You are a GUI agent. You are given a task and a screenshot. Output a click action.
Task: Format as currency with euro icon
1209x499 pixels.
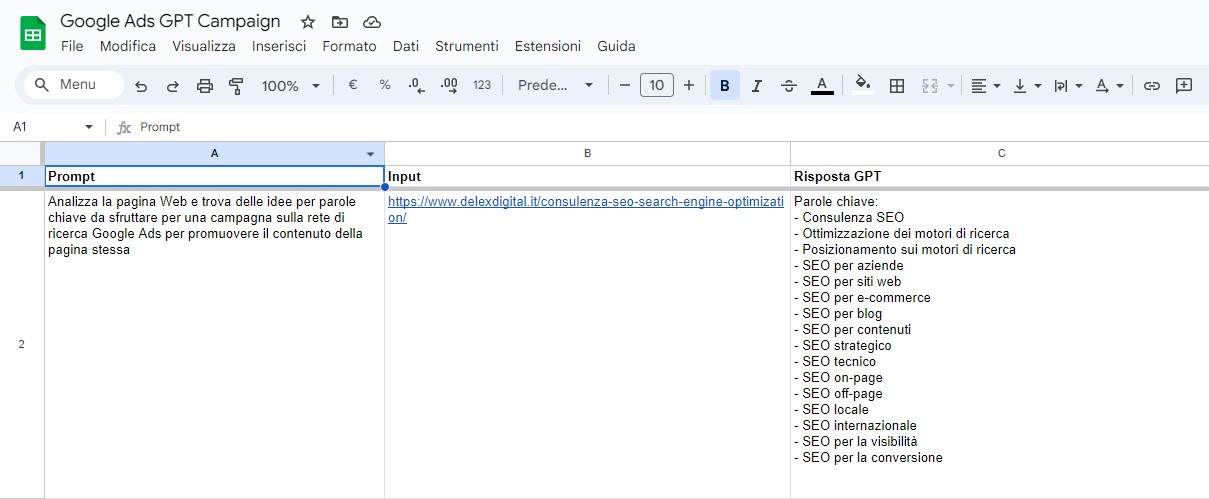coord(353,86)
